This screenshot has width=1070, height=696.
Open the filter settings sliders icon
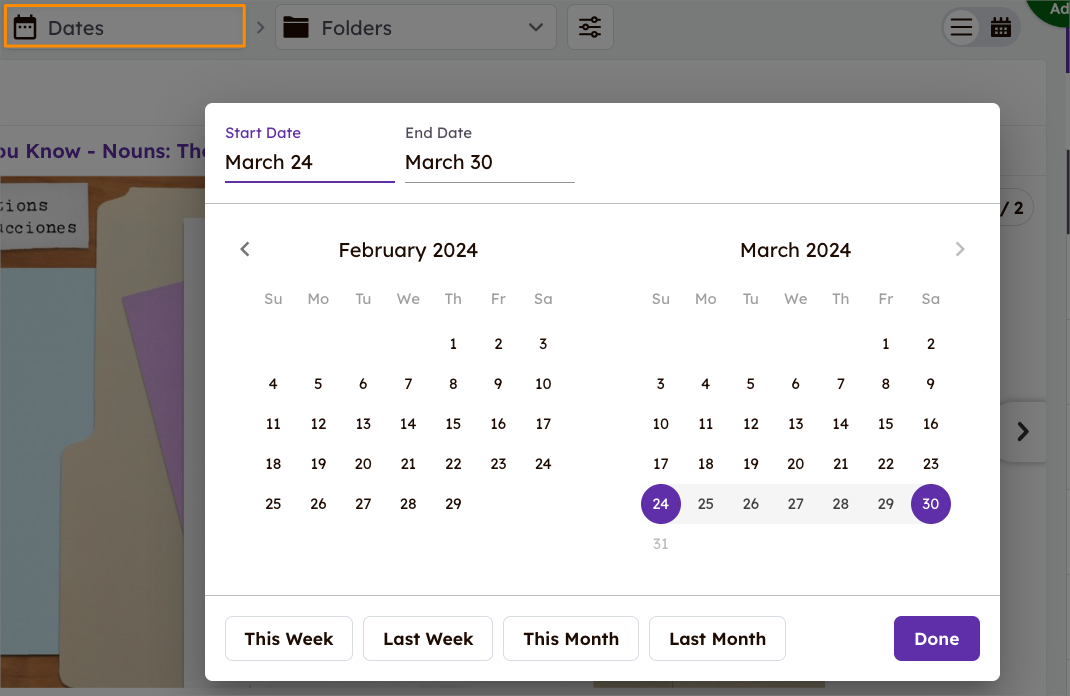point(590,27)
